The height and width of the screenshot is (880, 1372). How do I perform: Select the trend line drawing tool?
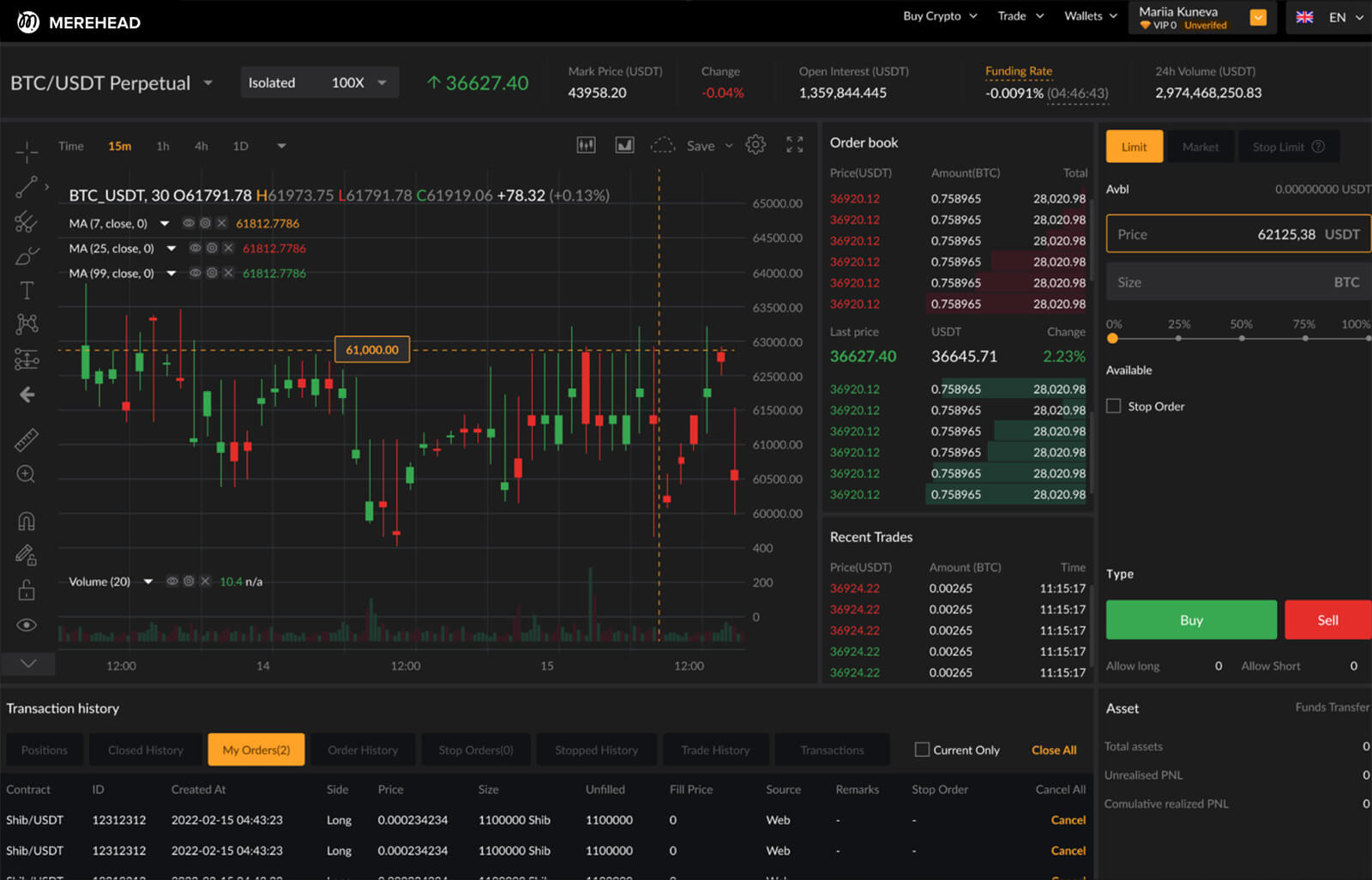point(27,187)
